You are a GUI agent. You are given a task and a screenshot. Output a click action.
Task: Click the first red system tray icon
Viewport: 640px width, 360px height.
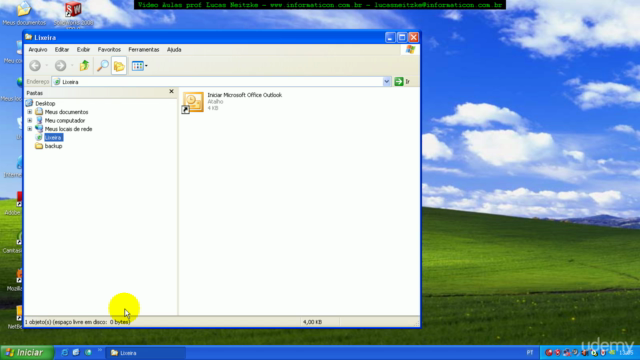[549, 353]
